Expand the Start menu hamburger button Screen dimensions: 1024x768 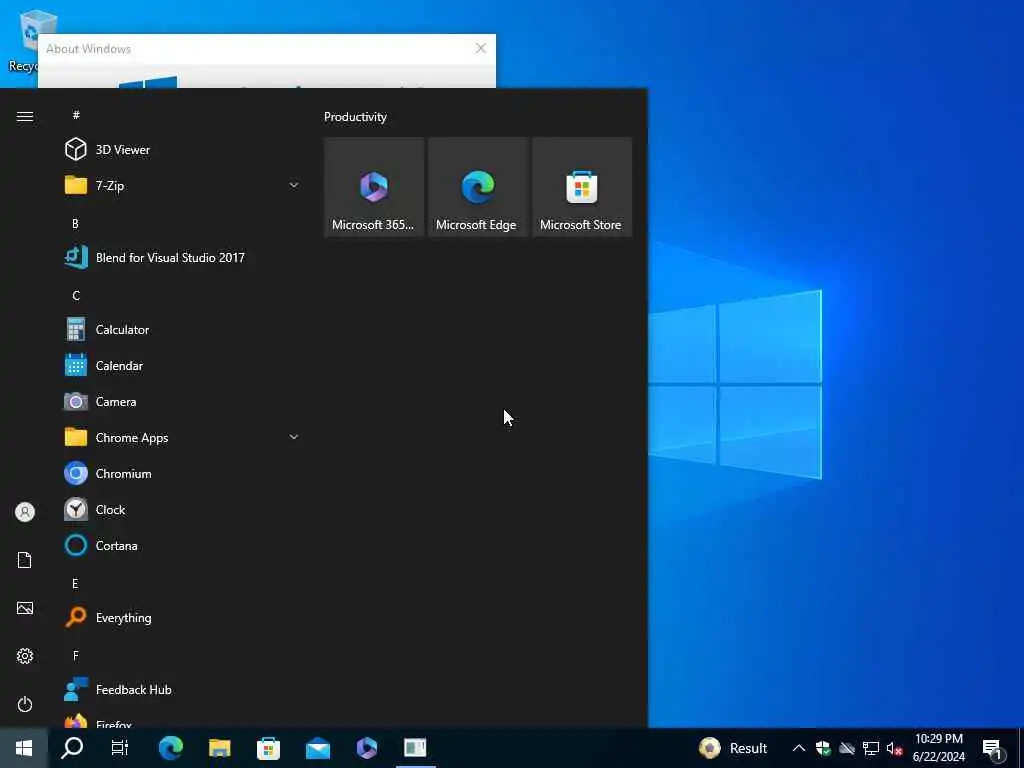[25, 116]
